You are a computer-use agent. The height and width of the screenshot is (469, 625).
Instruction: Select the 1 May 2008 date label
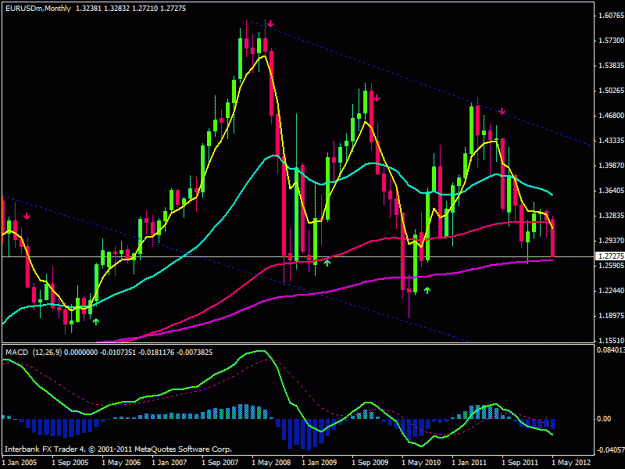click(x=271, y=463)
